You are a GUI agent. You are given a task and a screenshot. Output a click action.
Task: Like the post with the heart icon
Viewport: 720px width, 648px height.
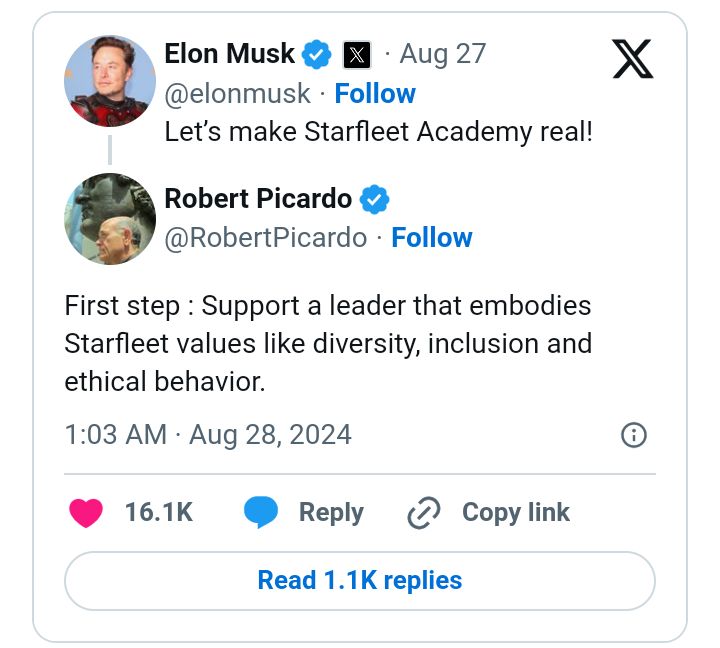tap(87, 513)
